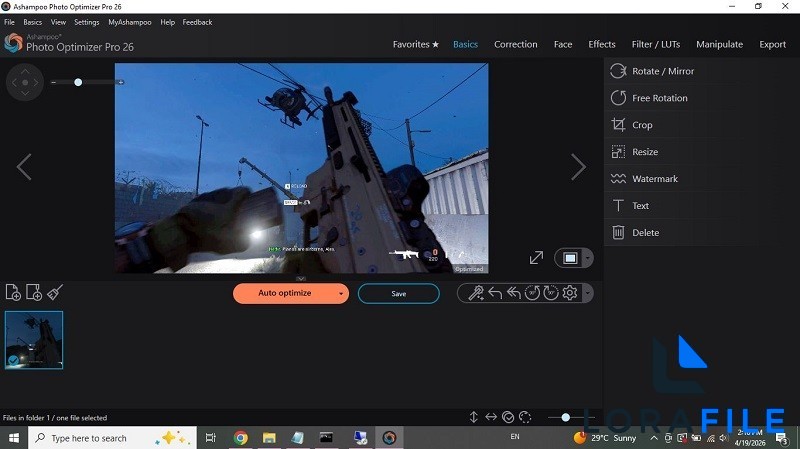
Task: Click the Save button
Action: [398, 293]
